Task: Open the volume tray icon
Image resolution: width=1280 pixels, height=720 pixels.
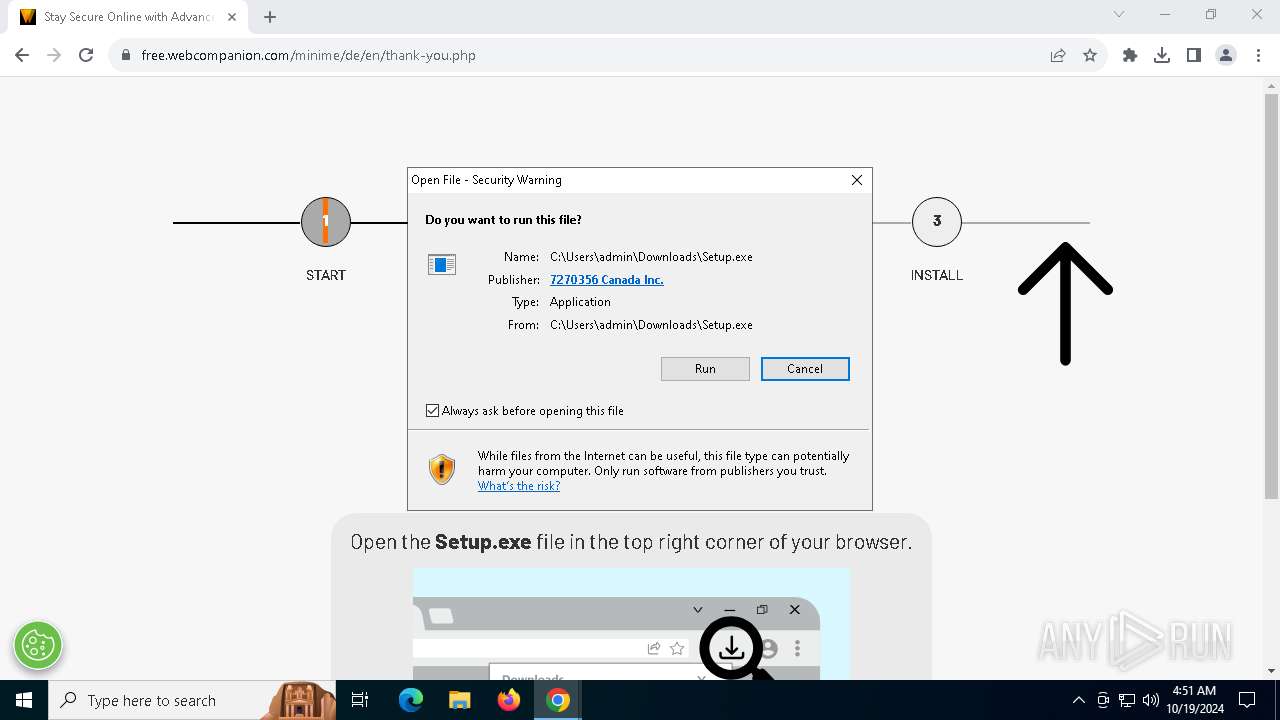Action: [x=1151, y=700]
